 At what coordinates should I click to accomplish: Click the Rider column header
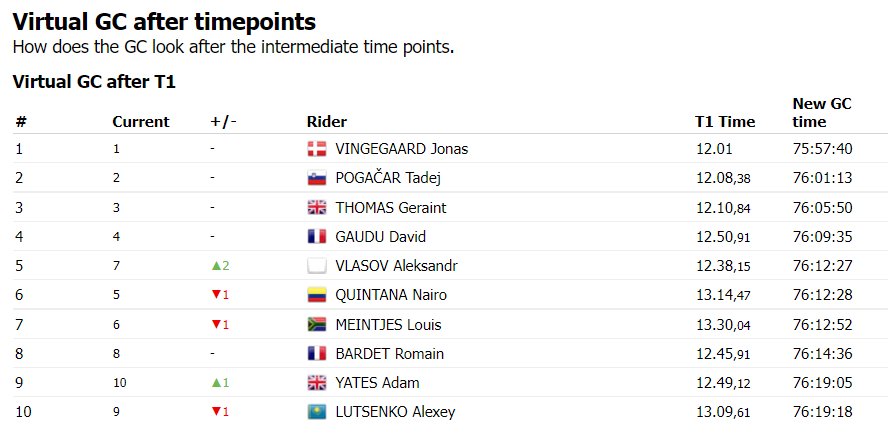(326, 122)
